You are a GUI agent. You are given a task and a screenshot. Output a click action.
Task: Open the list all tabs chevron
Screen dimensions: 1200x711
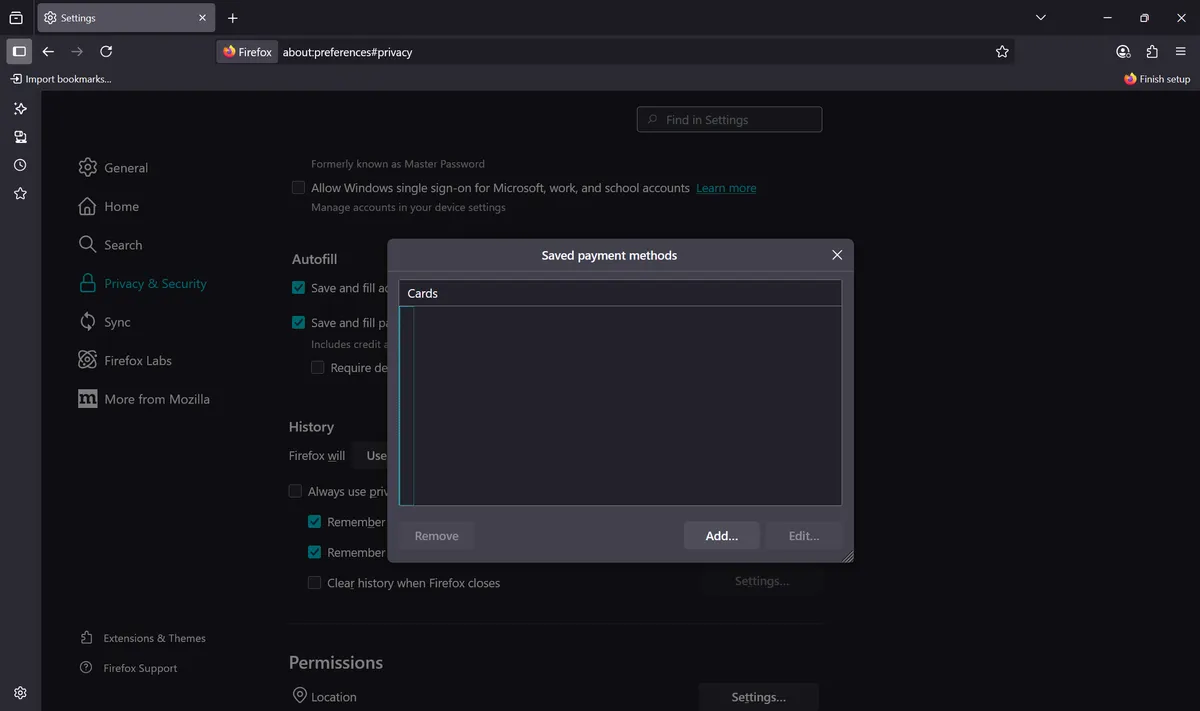click(x=1040, y=18)
